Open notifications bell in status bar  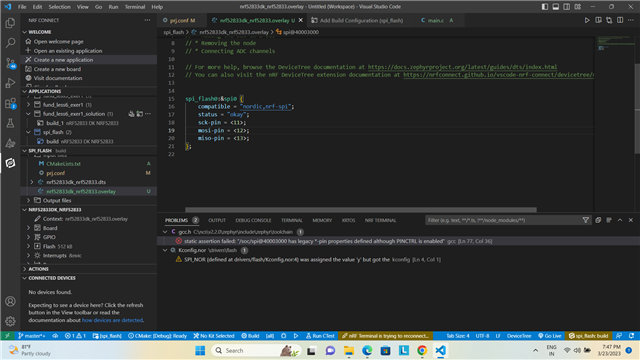click(631, 336)
